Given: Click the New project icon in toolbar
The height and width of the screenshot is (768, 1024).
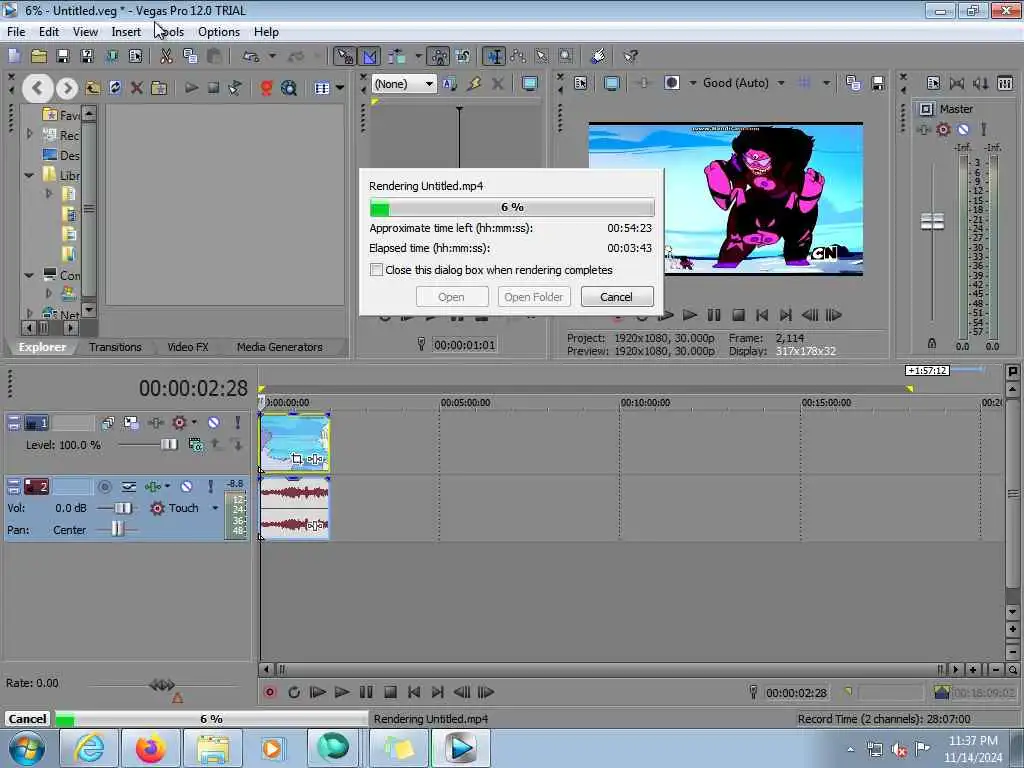Looking at the screenshot, I should (14, 56).
